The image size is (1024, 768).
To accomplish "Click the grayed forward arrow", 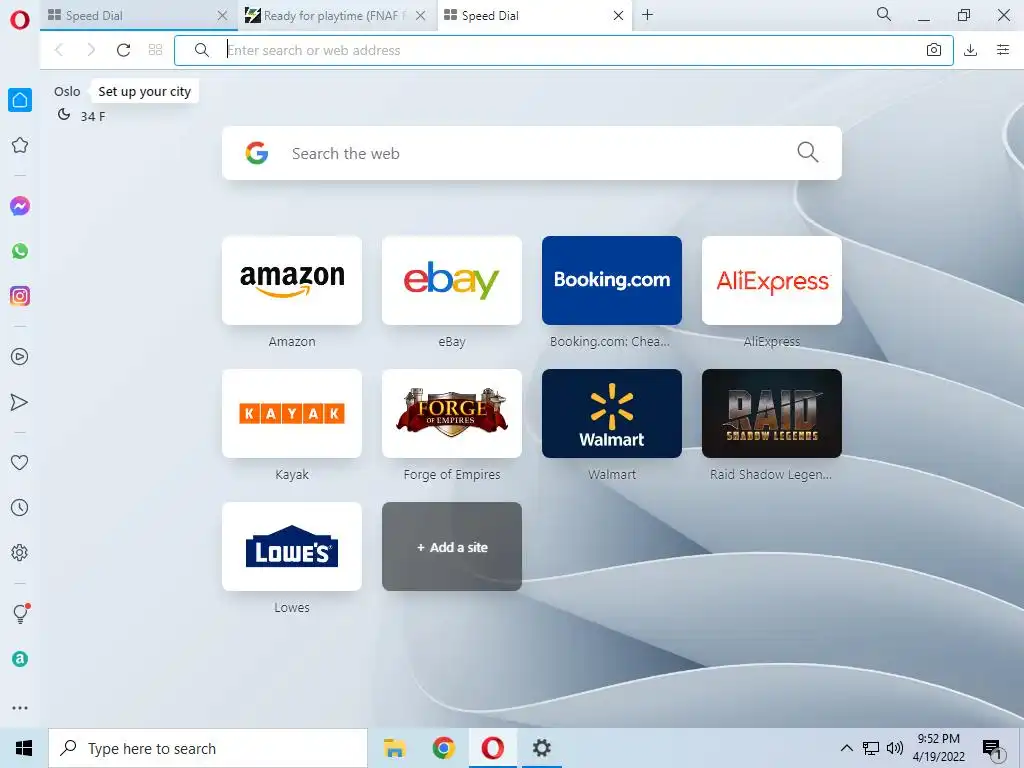I will (x=91, y=50).
